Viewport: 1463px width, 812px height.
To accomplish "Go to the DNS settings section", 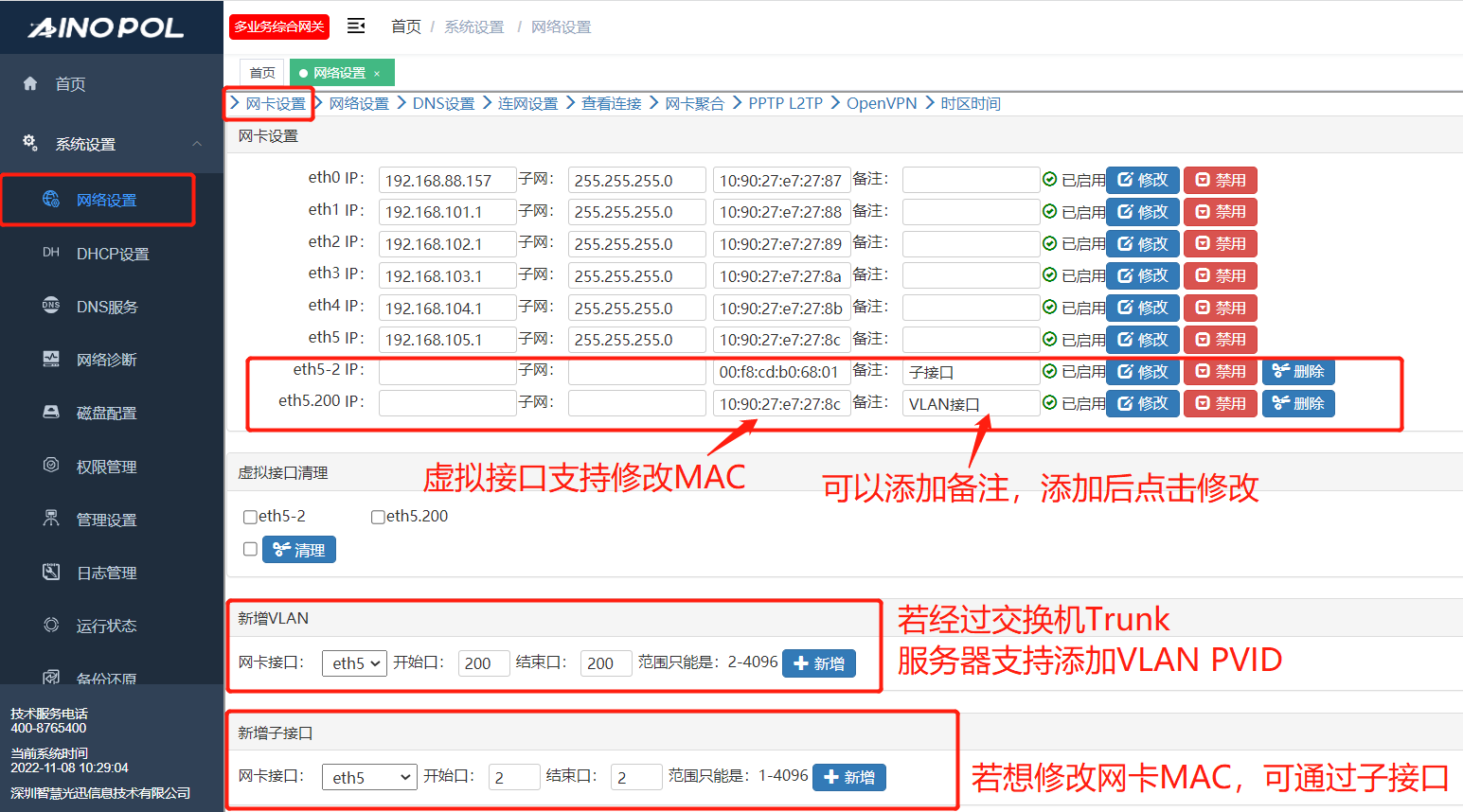I will (x=443, y=103).
